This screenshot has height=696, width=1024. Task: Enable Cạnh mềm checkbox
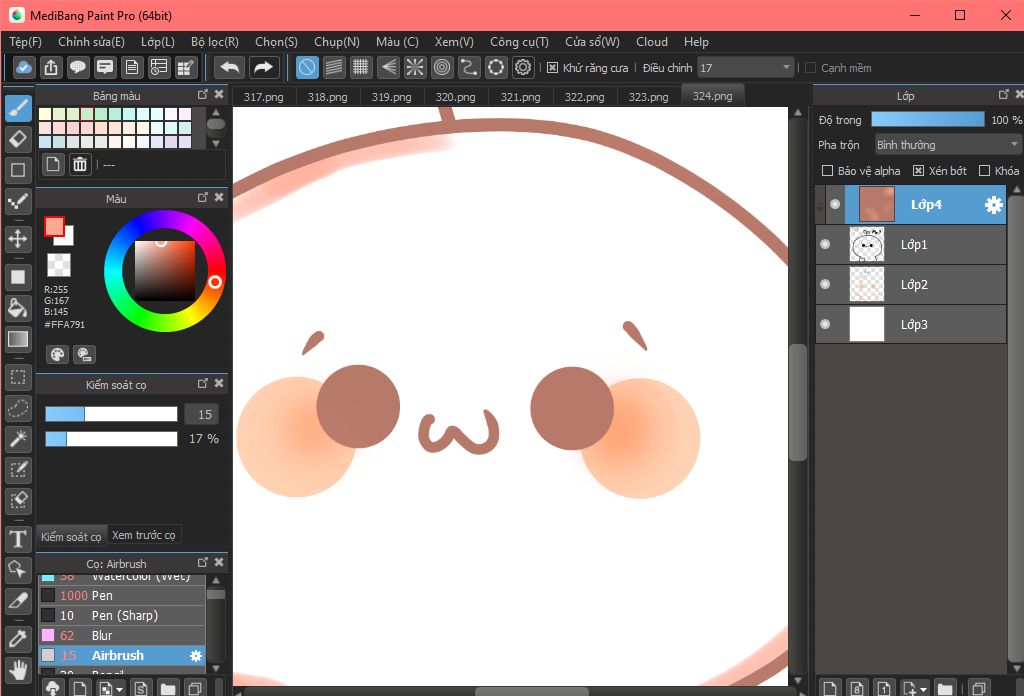(810, 68)
